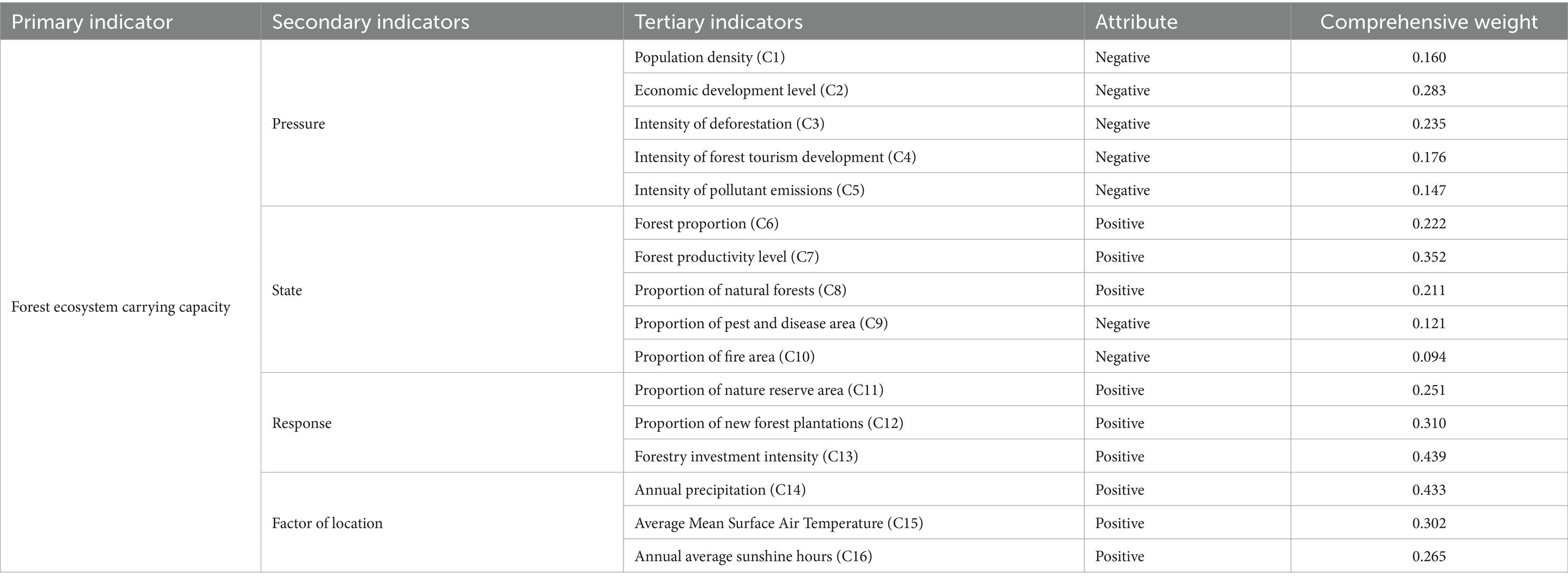1568x582 pixels.
Task: Click the Tertiary indicators header cell
Action: tap(853, 21)
